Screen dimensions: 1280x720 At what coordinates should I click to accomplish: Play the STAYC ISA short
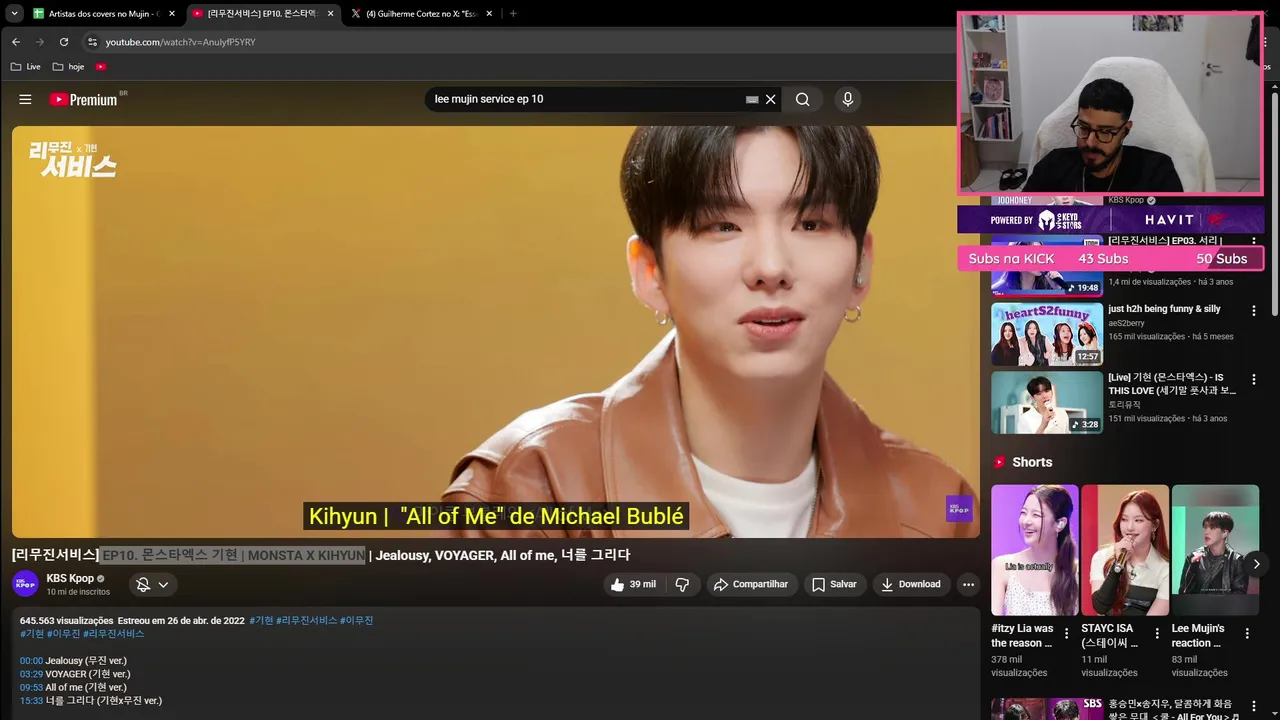[x=1125, y=550]
